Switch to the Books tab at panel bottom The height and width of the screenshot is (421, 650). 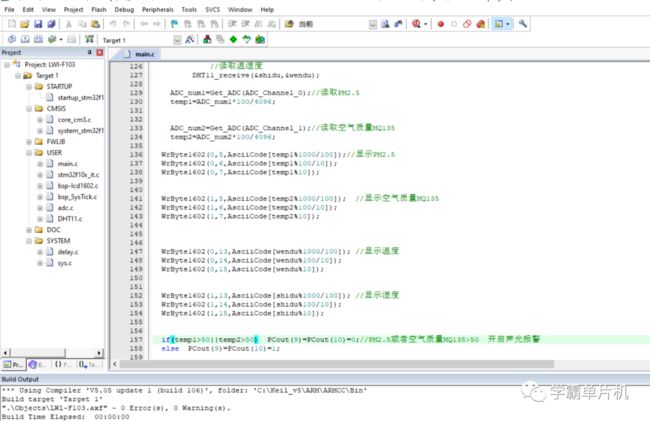click(38, 365)
